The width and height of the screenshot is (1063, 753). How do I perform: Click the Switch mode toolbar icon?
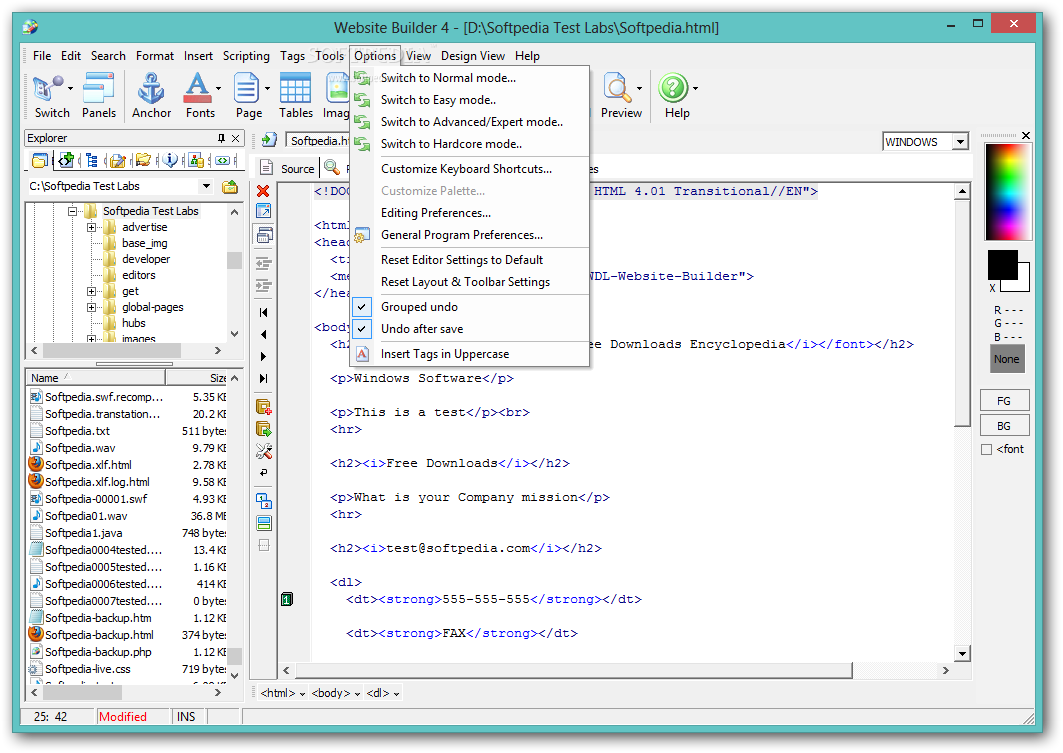click(47, 89)
